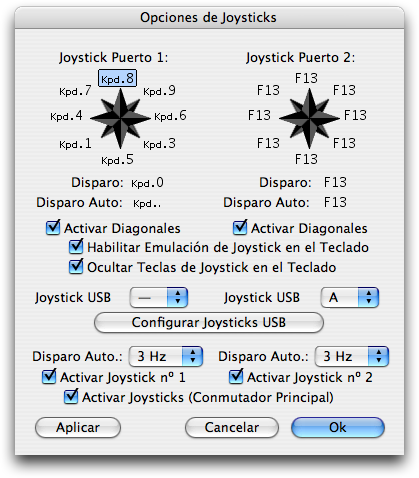Image resolution: width=419 pixels, height=478 pixels.
Task: Click the Joystick Port 1 compass star
Action: [x=120, y=118]
